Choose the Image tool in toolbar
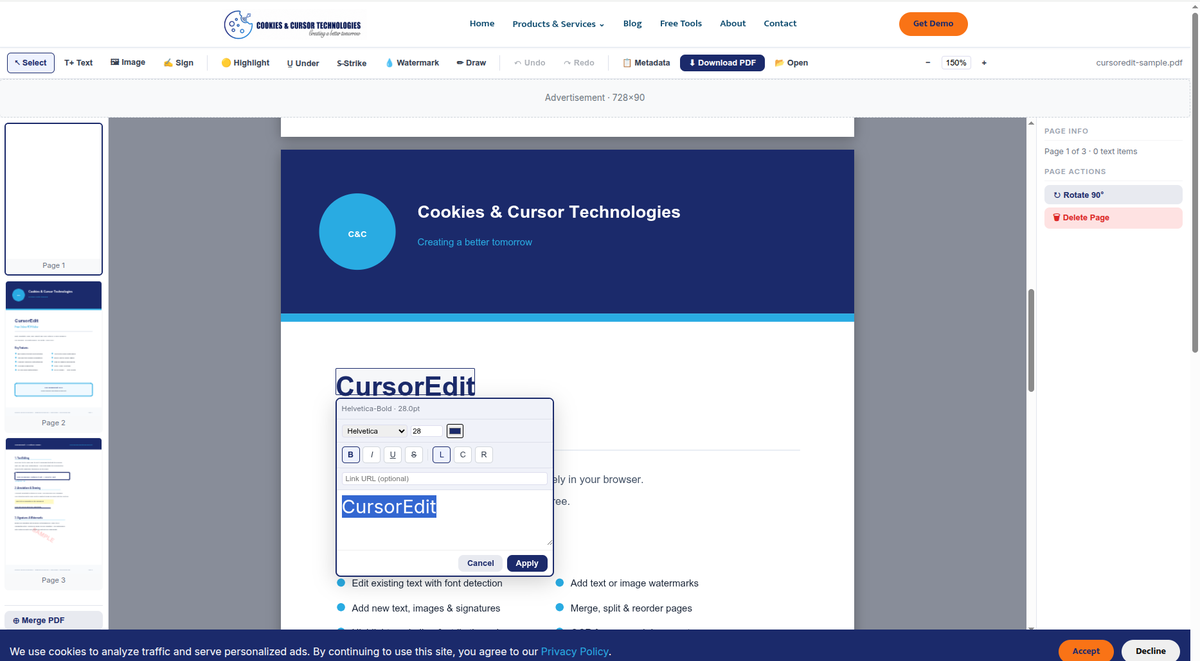The height and width of the screenshot is (661, 1200). (128, 63)
